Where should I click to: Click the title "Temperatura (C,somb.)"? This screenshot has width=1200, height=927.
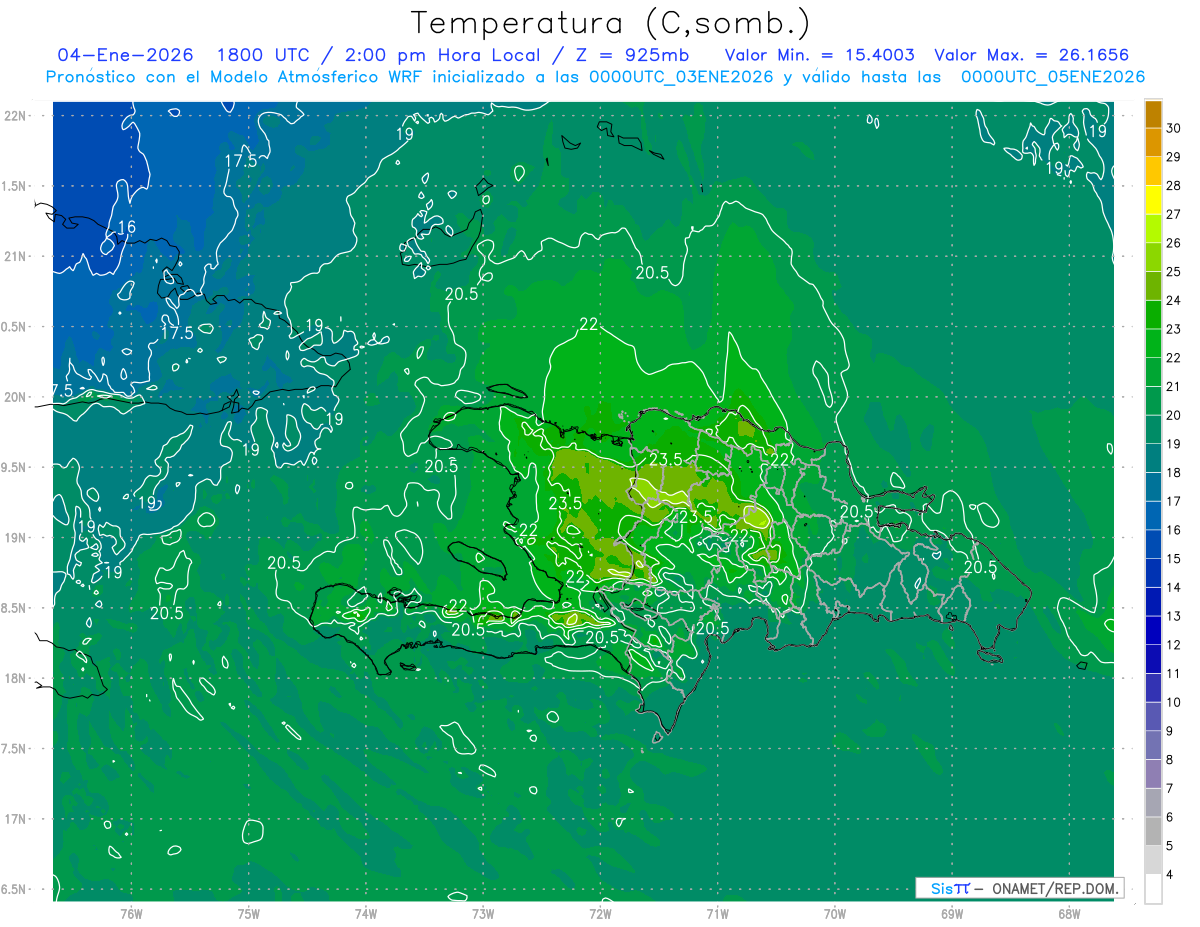tap(611, 23)
